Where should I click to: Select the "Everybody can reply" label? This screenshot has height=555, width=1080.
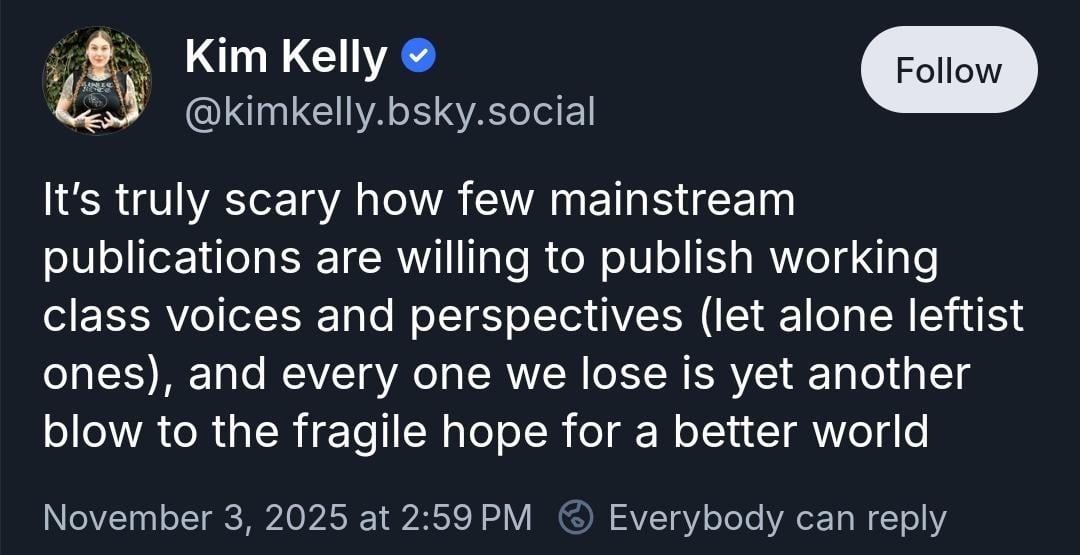pos(777,517)
